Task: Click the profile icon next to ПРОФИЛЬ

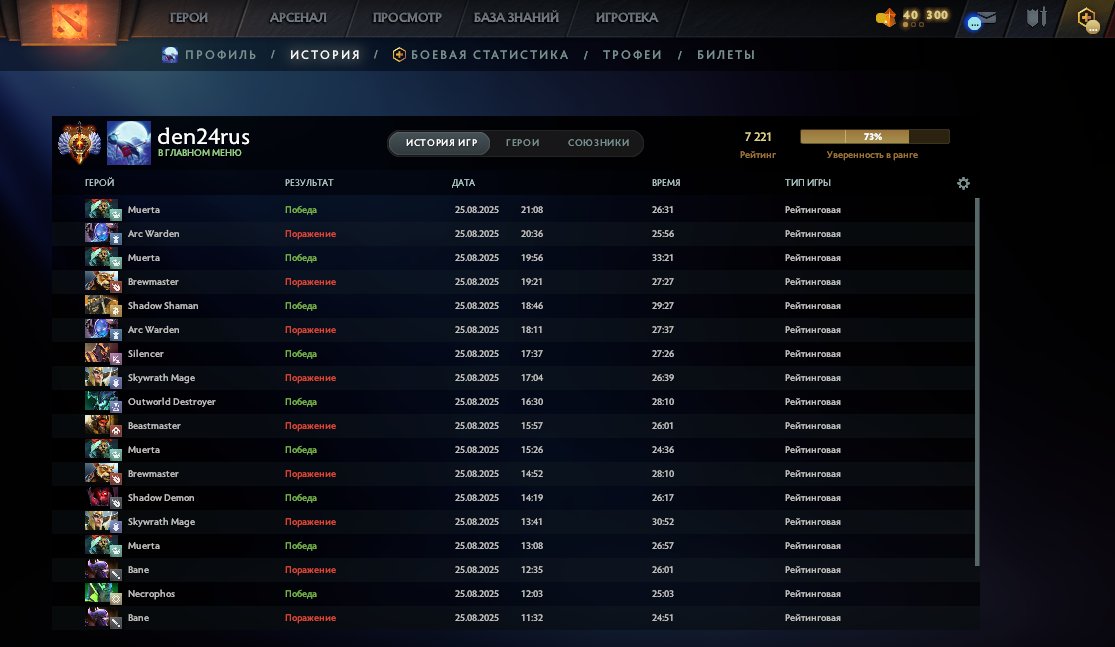Action: click(x=170, y=55)
